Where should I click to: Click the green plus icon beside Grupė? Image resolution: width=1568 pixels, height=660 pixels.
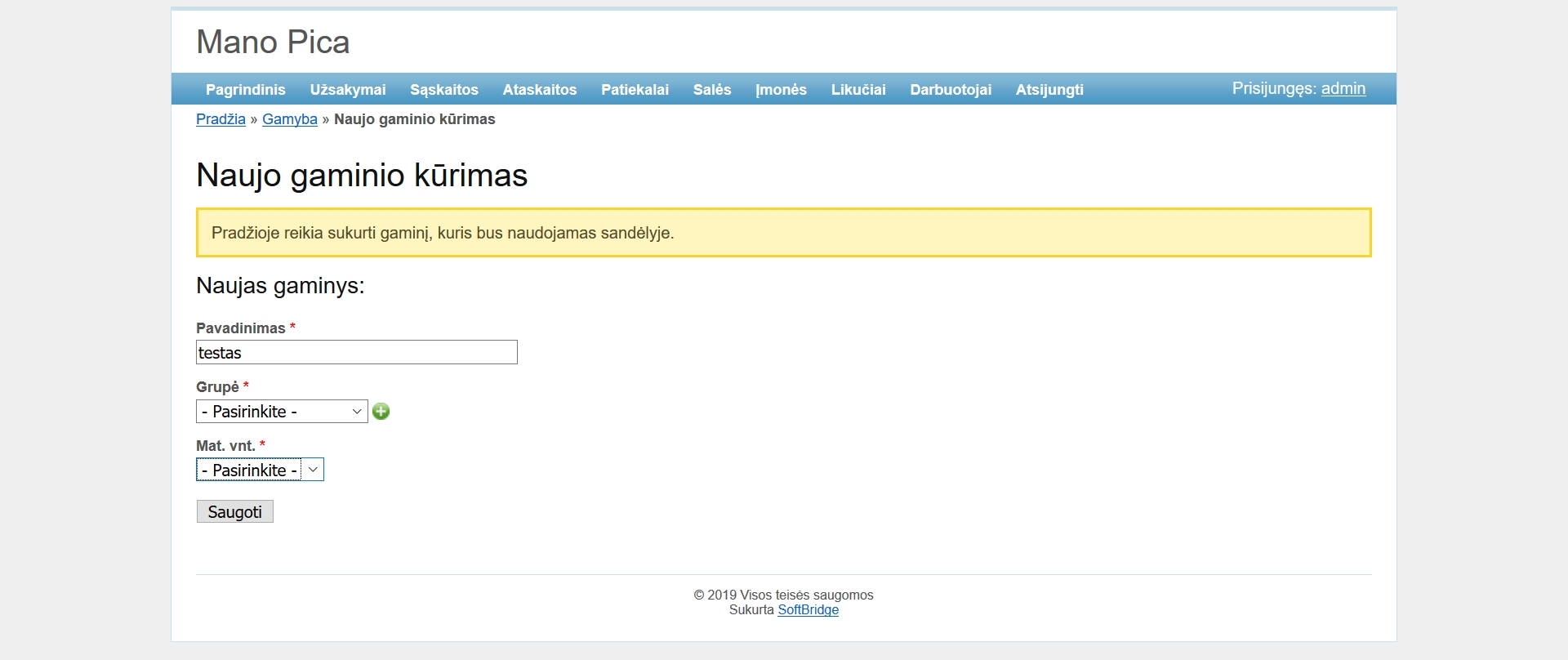[381, 412]
